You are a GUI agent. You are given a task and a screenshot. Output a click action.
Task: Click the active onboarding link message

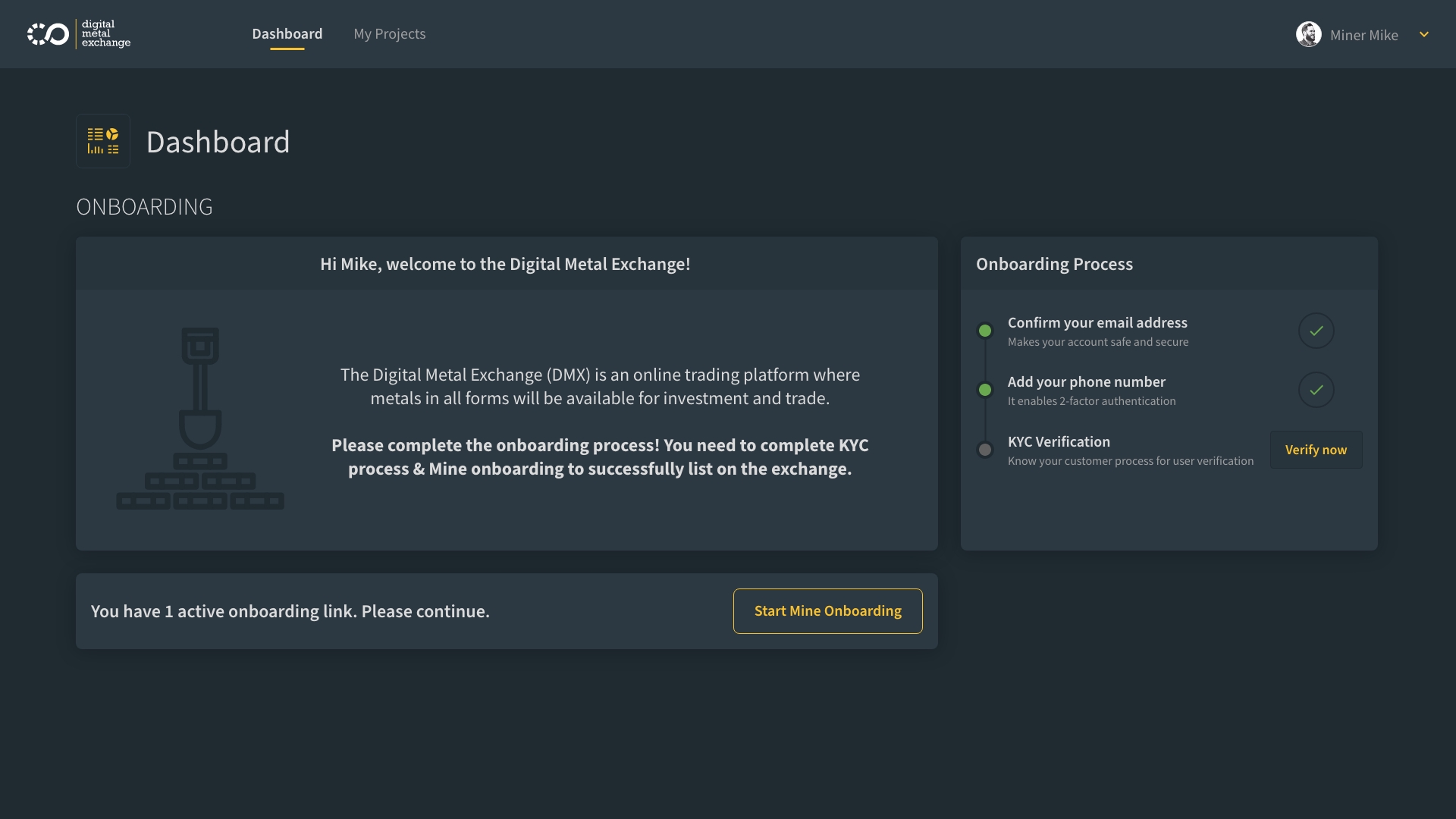290,611
